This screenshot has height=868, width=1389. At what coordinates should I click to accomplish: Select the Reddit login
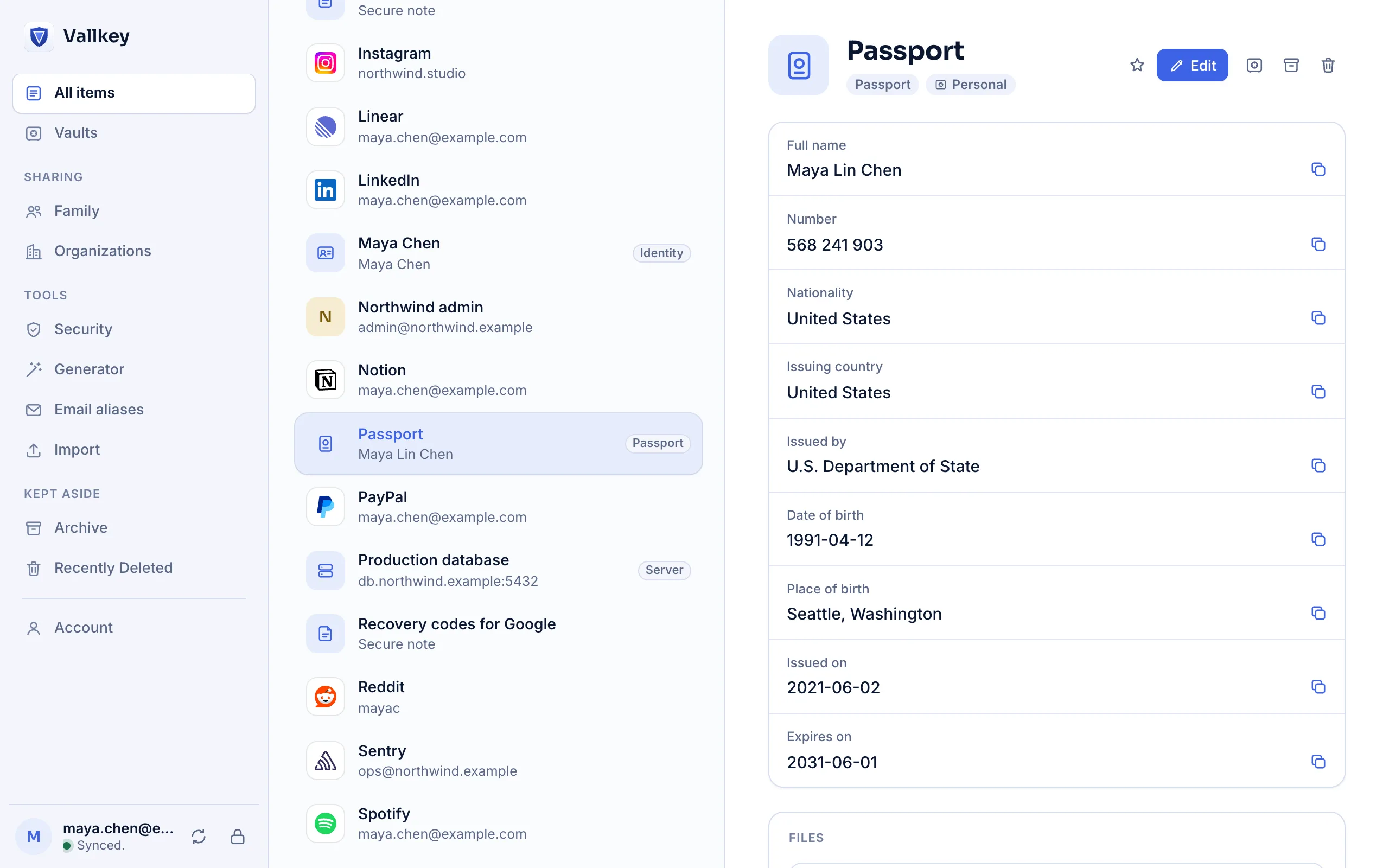pos(498,697)
